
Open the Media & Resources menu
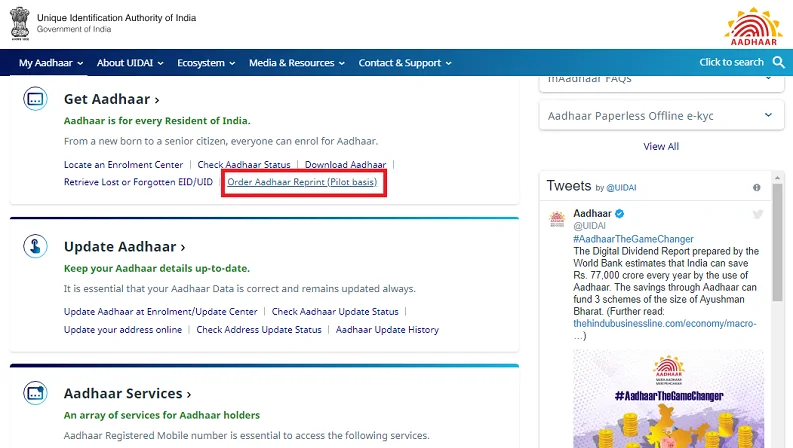tap(297, 63)
